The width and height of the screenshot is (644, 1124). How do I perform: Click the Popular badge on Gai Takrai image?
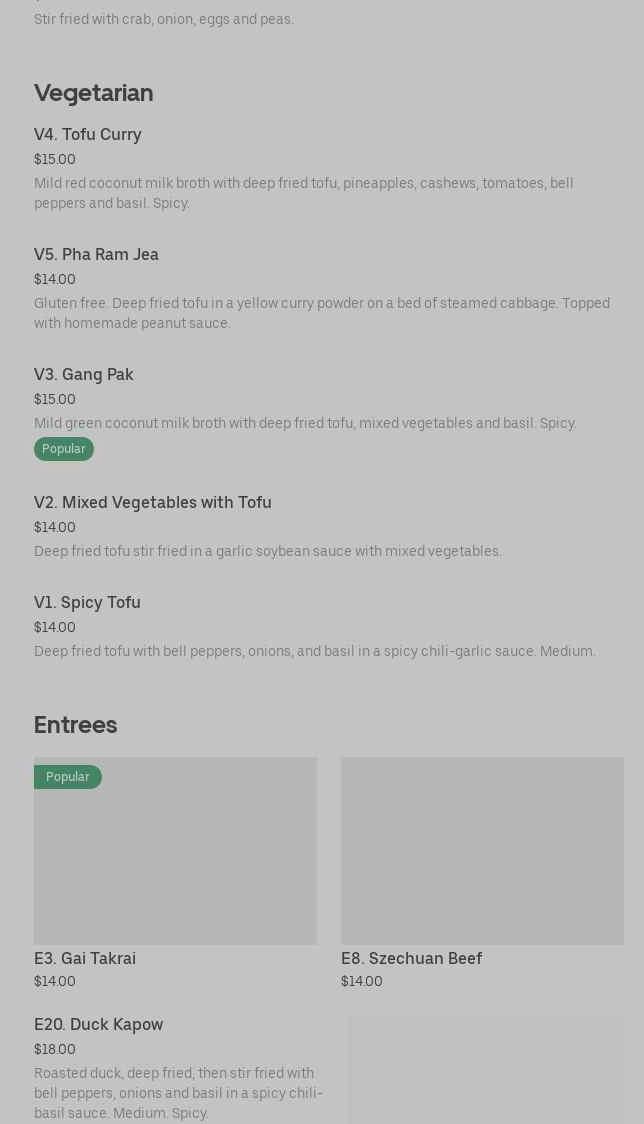tap(68, 777)
